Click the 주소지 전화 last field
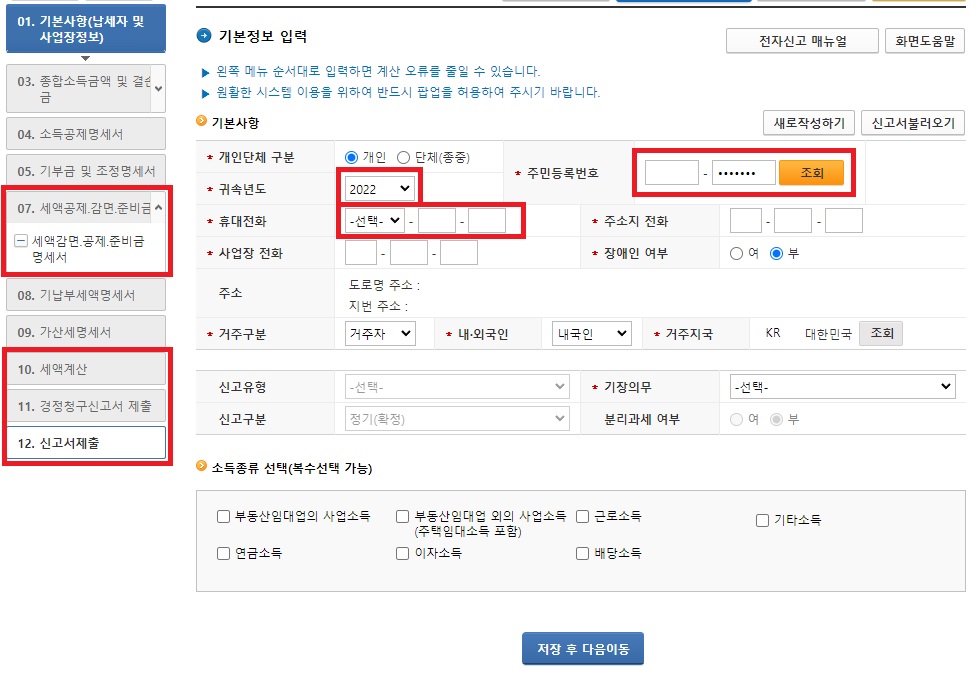The width and height of the screenshot is (980, 683). [844, 221]
